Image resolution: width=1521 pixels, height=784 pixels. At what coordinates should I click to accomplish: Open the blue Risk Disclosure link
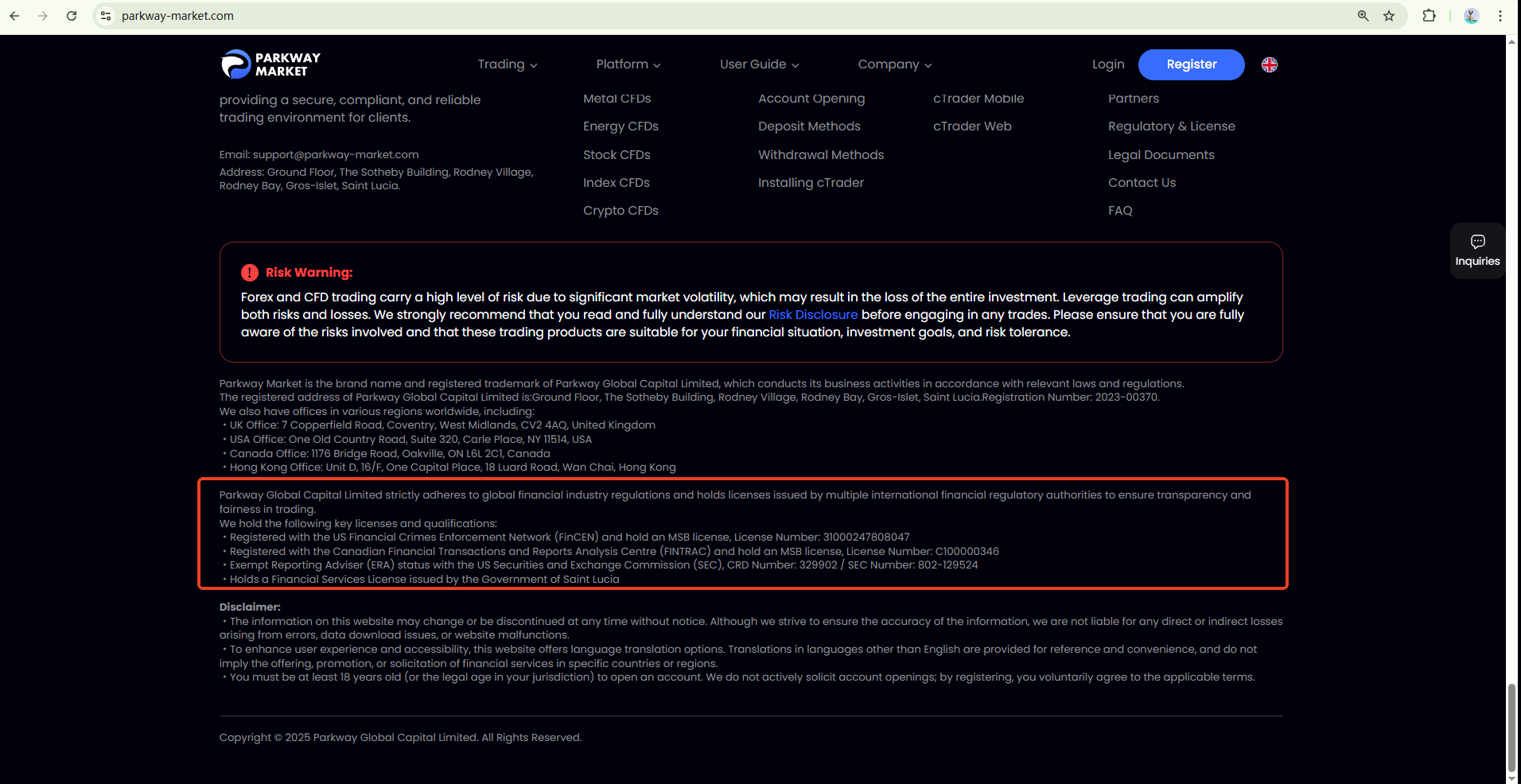coord(813,315)
